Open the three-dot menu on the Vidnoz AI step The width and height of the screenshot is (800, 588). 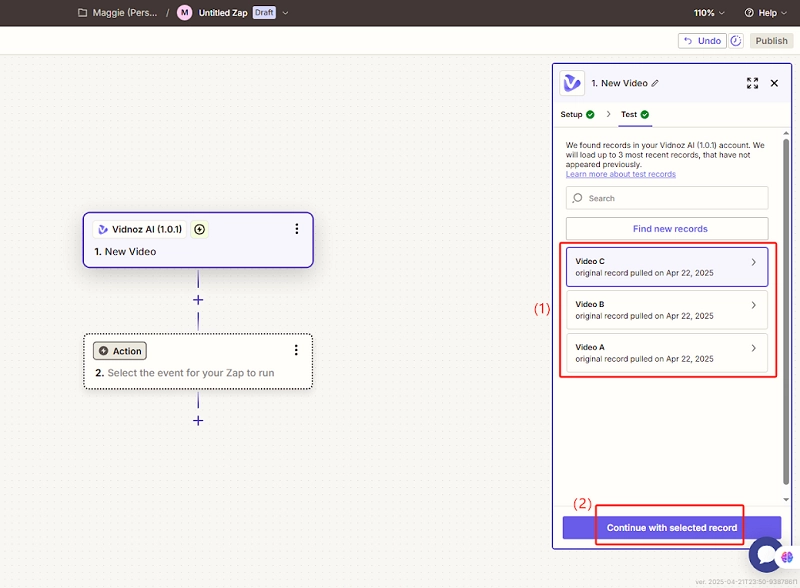(x=296, y=229)
